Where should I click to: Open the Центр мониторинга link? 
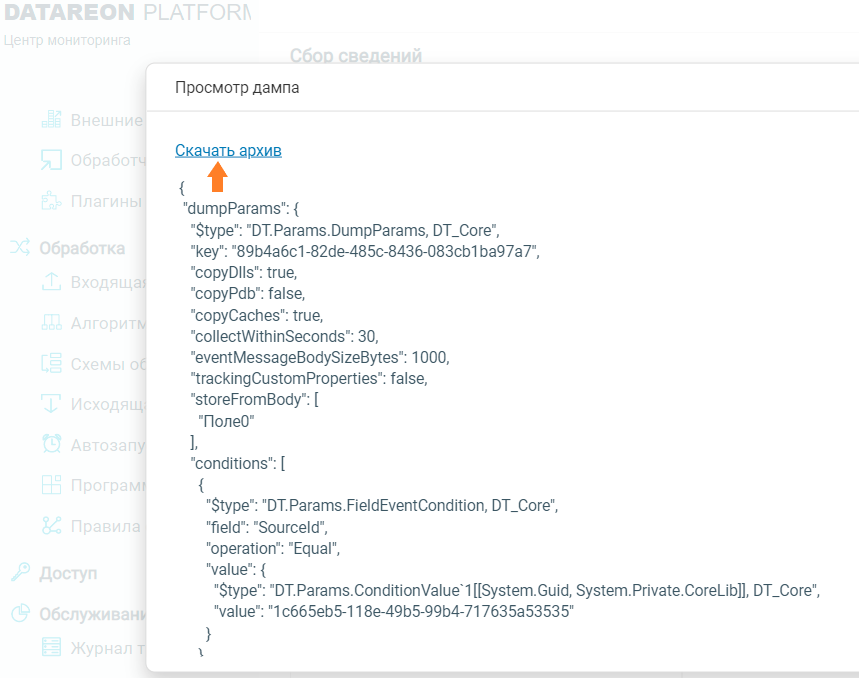(x=67, y=41)
